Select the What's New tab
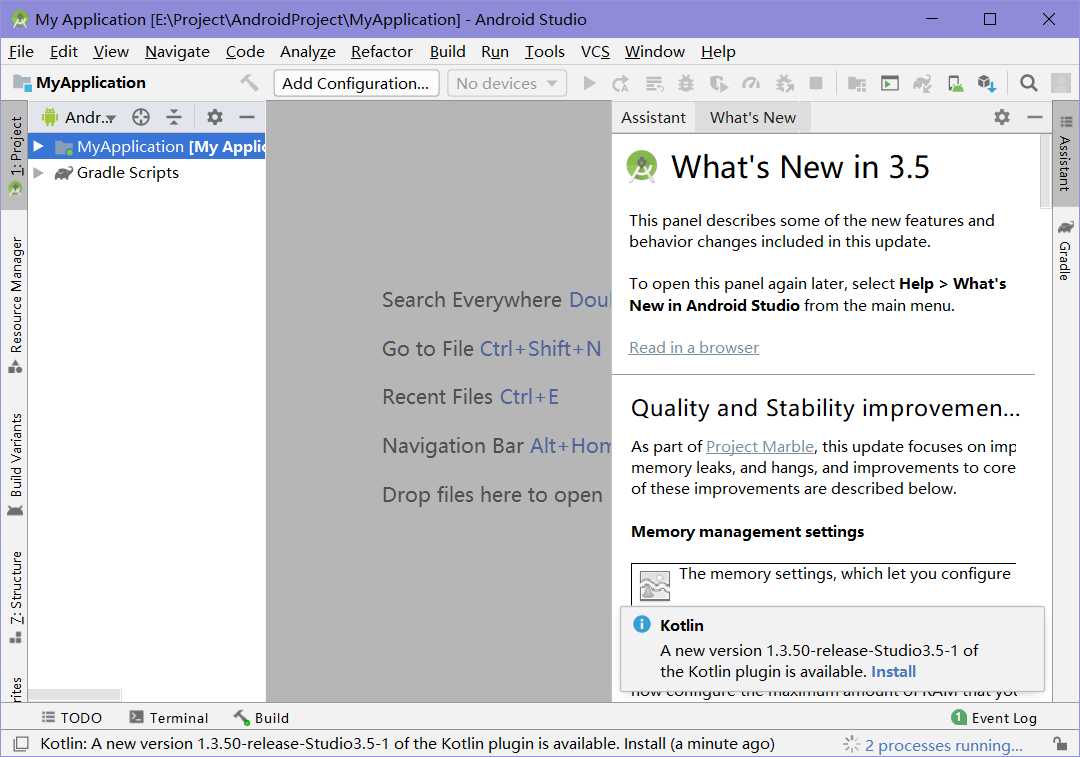The height and width of the screenshot is (757, 1080). 752,118
